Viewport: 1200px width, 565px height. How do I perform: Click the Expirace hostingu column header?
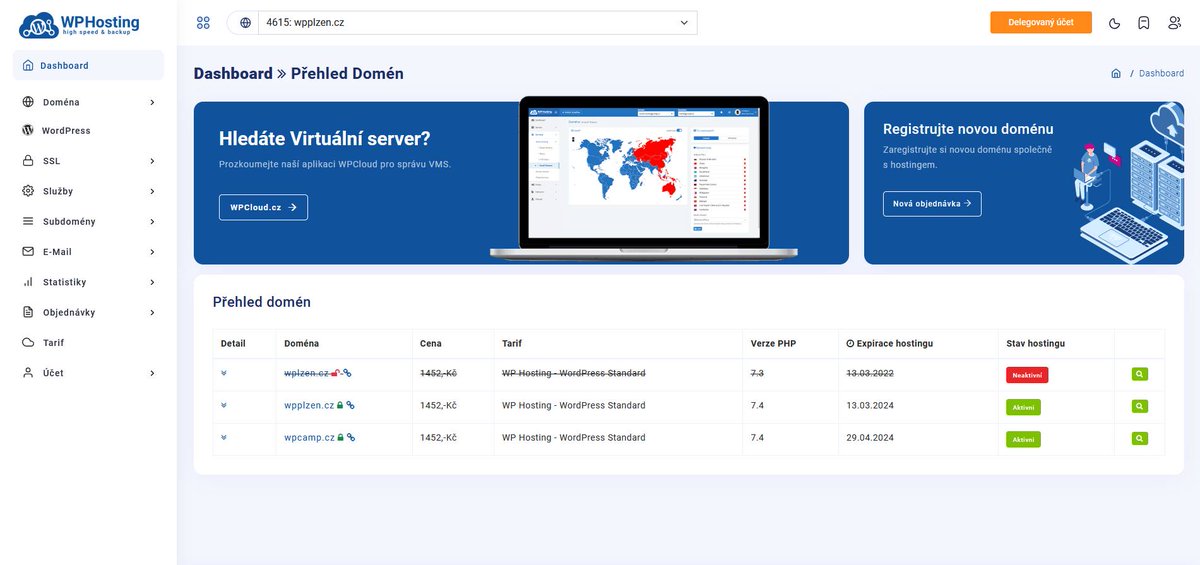click(889, 343)
